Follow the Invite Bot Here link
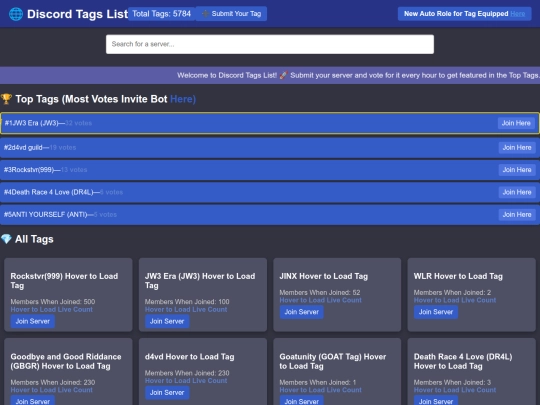 (183, 99)
